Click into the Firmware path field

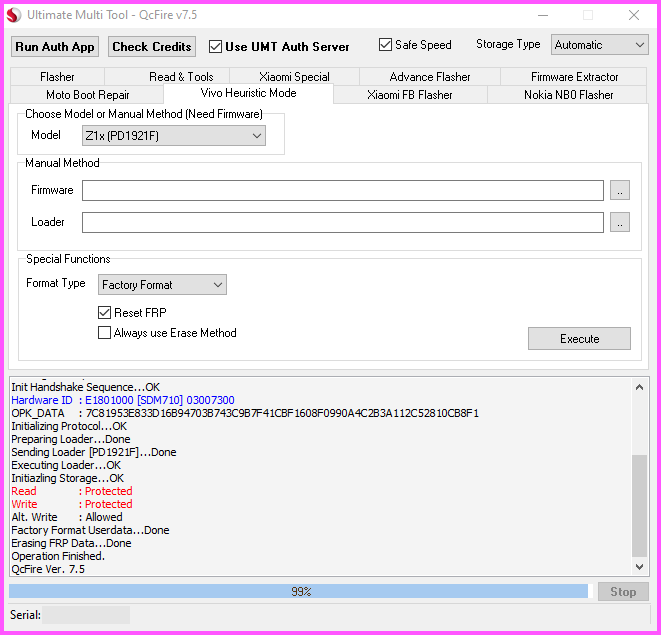point(343,191)
